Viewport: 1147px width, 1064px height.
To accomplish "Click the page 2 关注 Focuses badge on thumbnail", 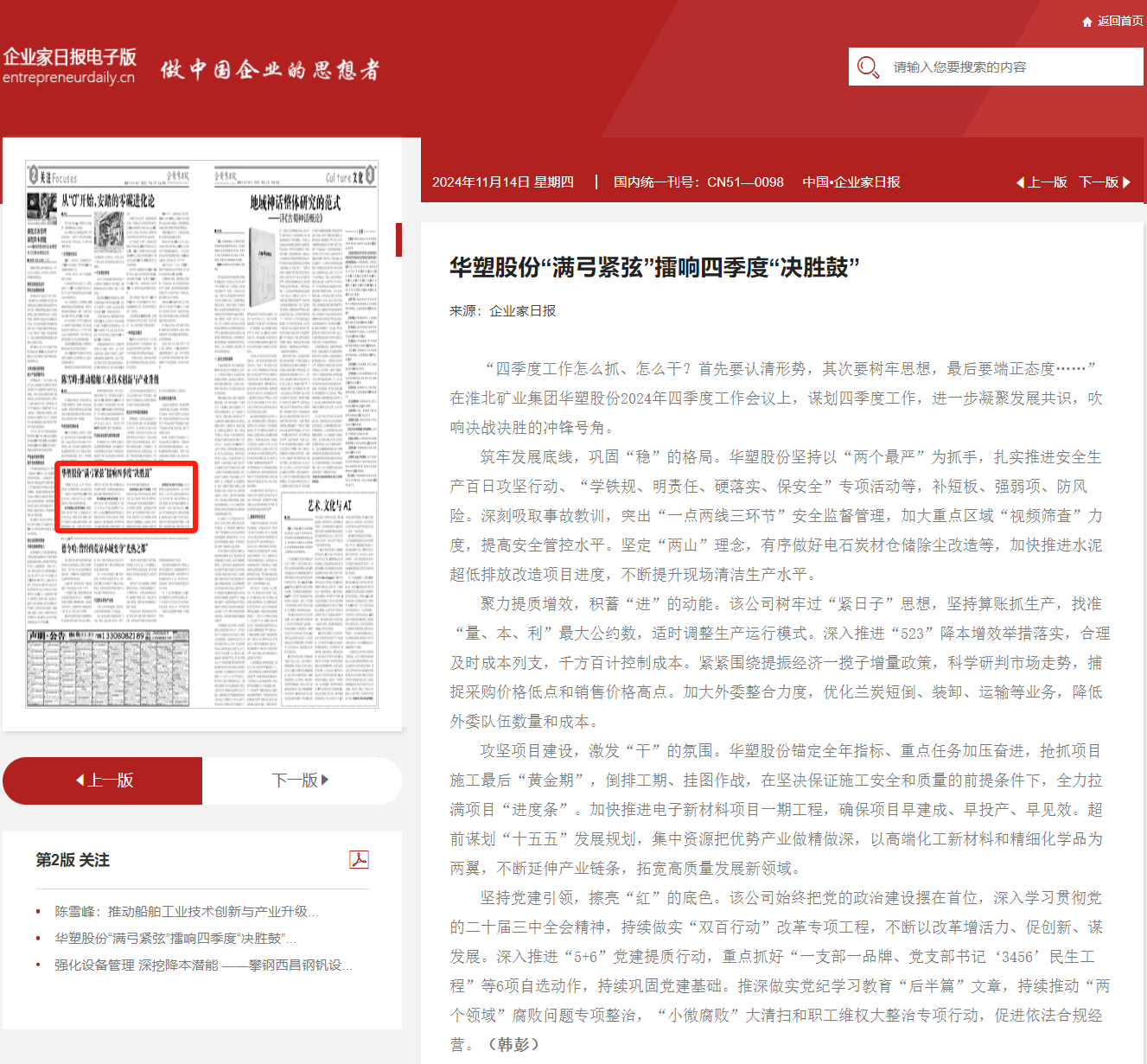I will 54,177.
